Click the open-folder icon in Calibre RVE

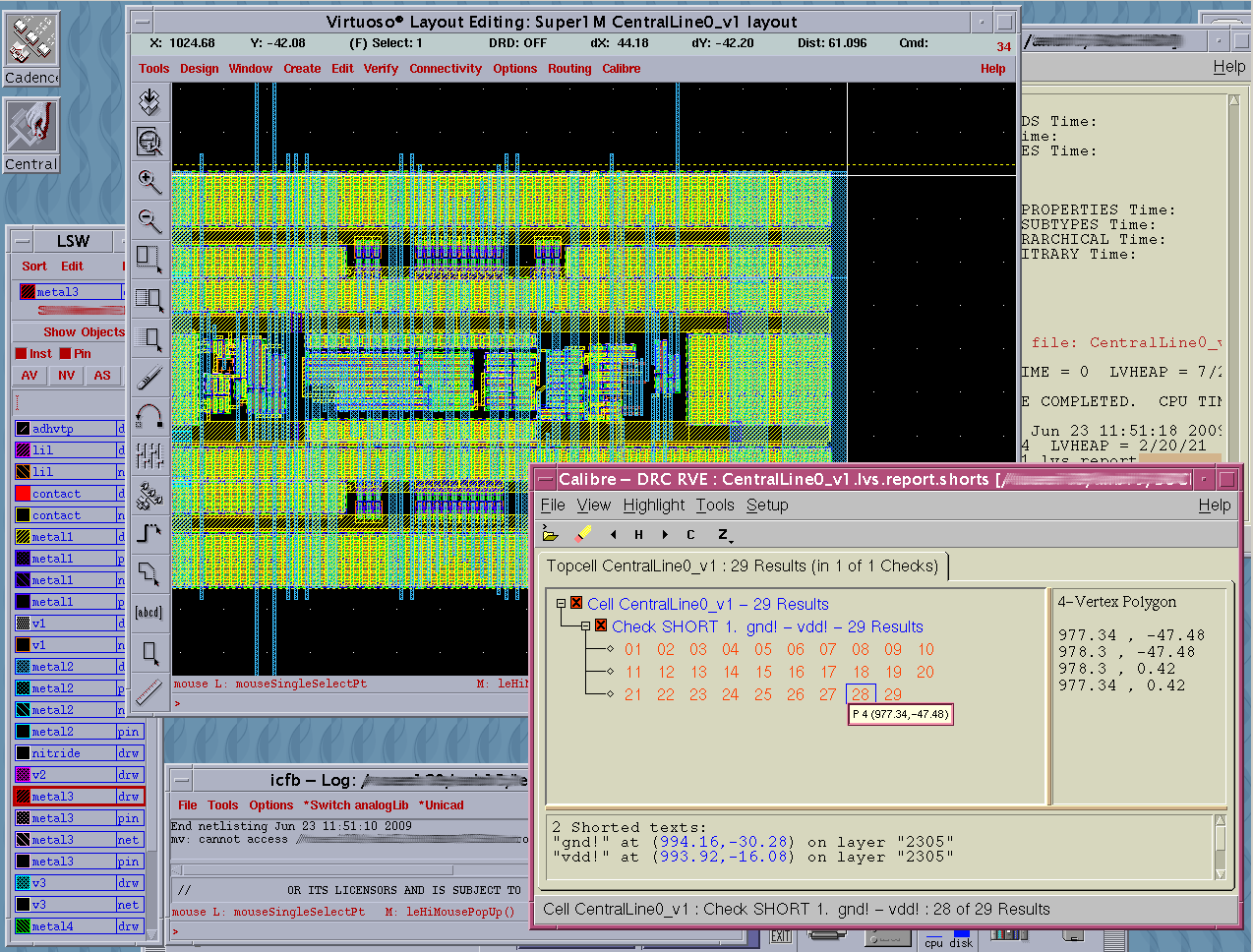(x=551, y=534)
